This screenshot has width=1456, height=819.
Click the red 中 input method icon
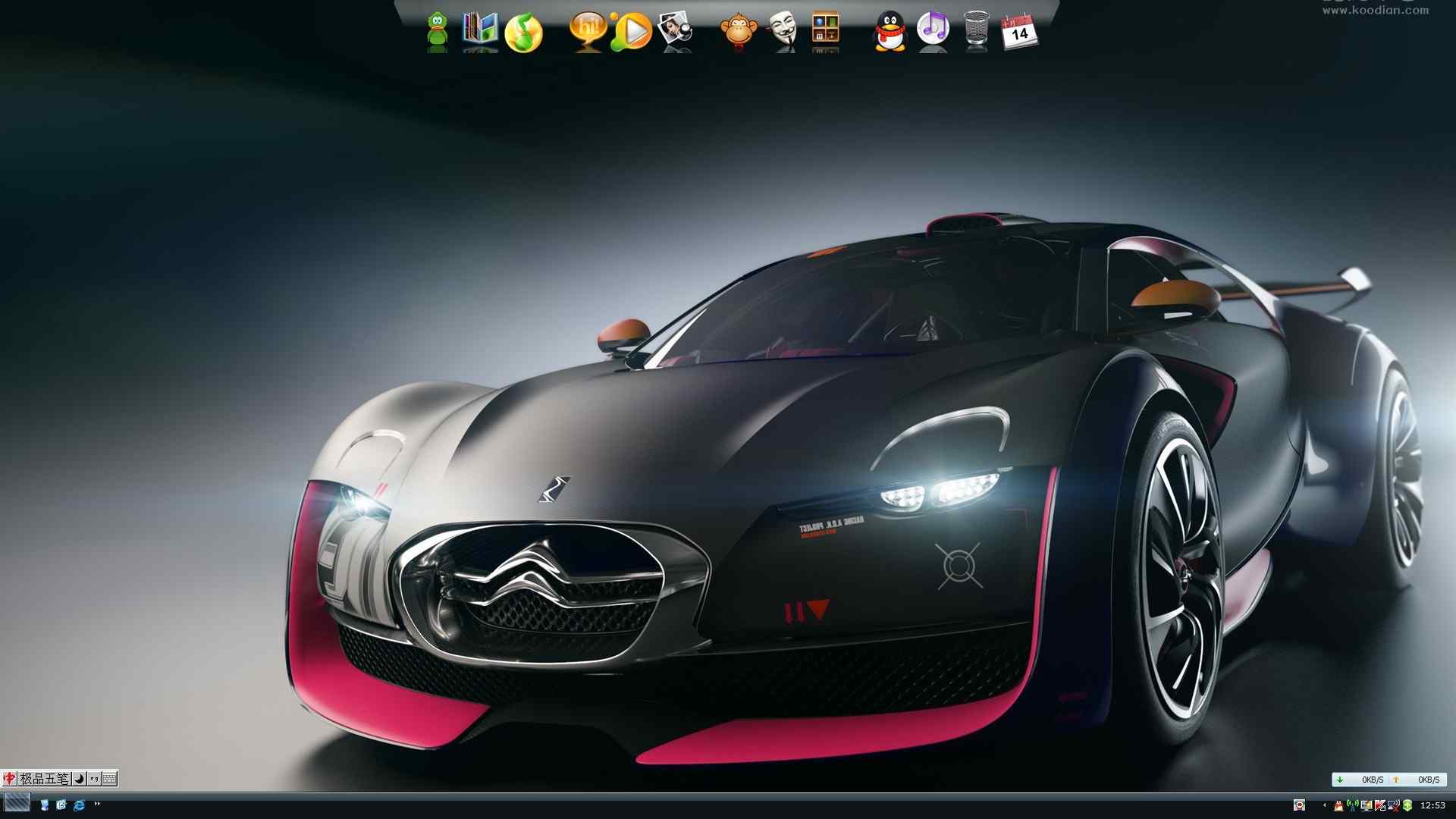(x=9, y=778)
